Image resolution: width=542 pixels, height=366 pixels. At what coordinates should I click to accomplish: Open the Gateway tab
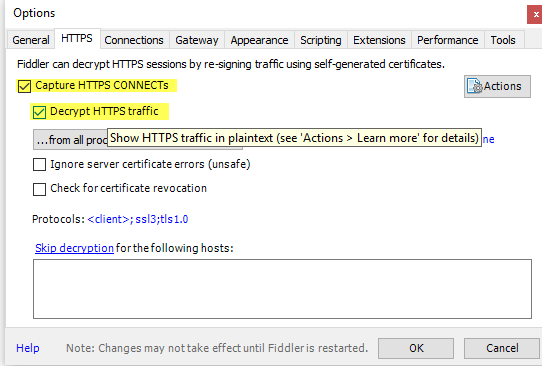[197, 40]
